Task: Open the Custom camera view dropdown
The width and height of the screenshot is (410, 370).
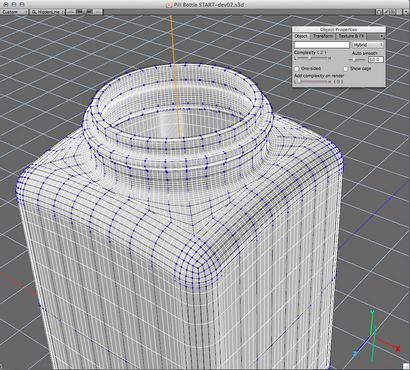Action: pos(14,12)
